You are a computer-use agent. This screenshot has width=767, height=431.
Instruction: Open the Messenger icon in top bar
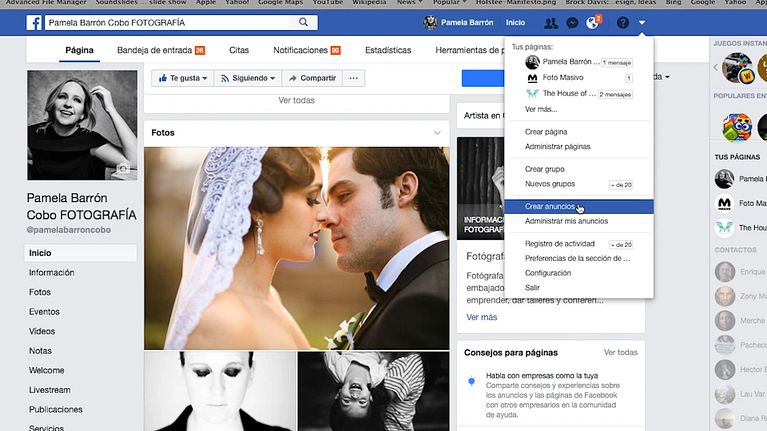pyautogui.click(x=571, y=22)
